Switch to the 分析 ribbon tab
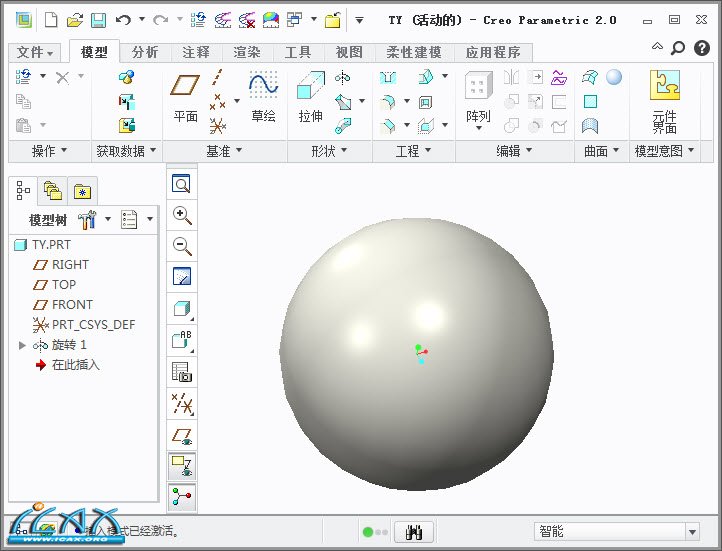The height and width of the screenshot is (551, 722). click(145, 52)
